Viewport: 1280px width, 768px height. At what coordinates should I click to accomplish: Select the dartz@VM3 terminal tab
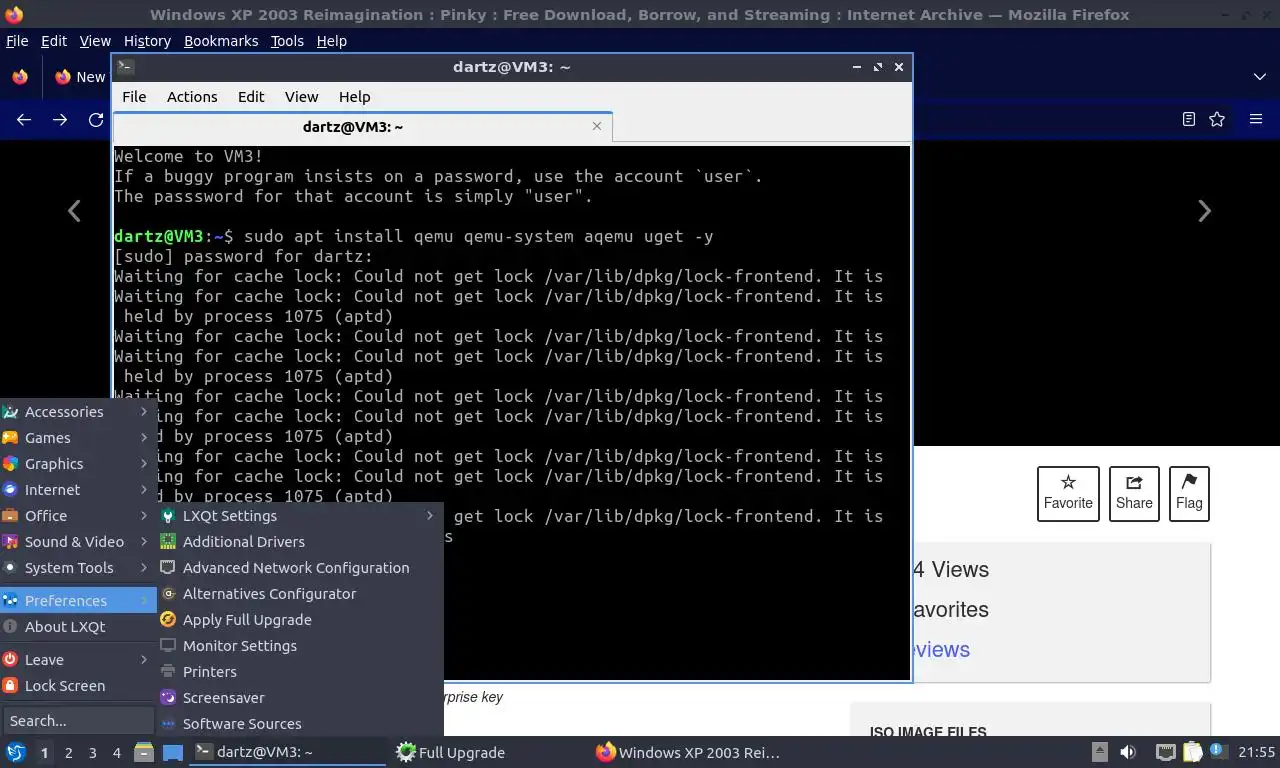coord(352,127)
